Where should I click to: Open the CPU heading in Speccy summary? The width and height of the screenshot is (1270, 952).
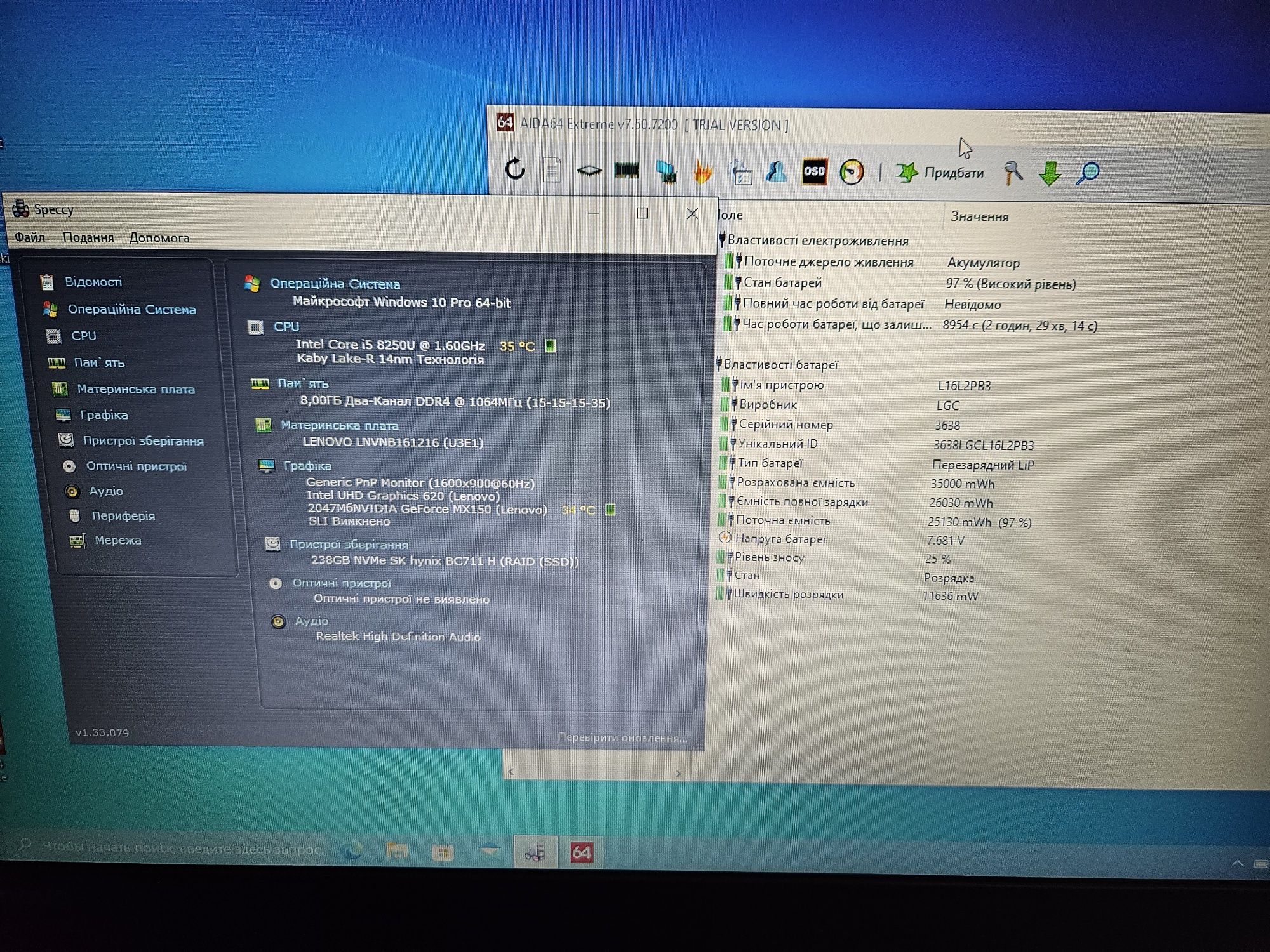pyautogui.click(x=286, y=327)
